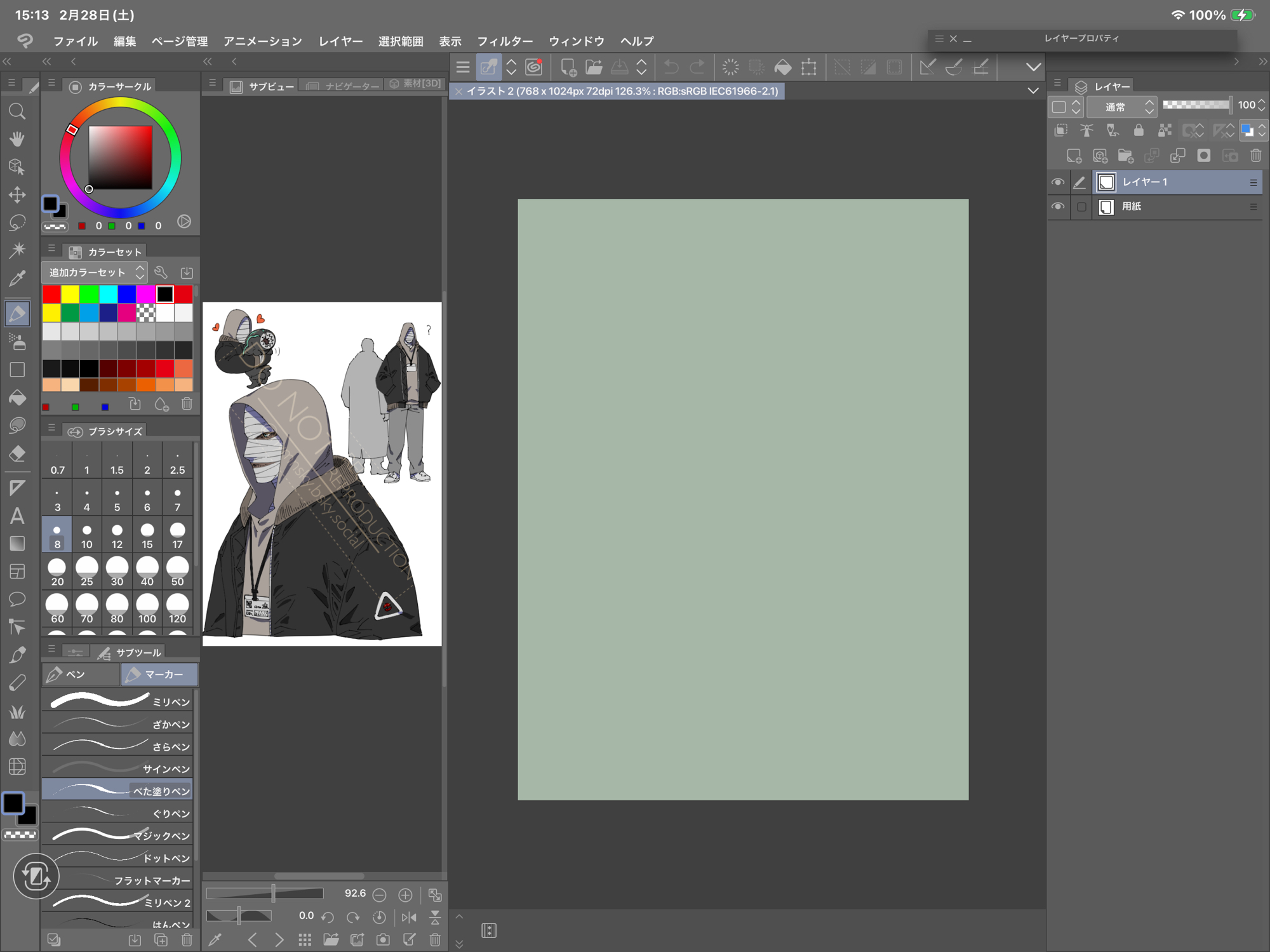Toggle the lock layer icon
Image resolution: width=1270 pixels, height=952 pixels.
(x=1139, y=131)
